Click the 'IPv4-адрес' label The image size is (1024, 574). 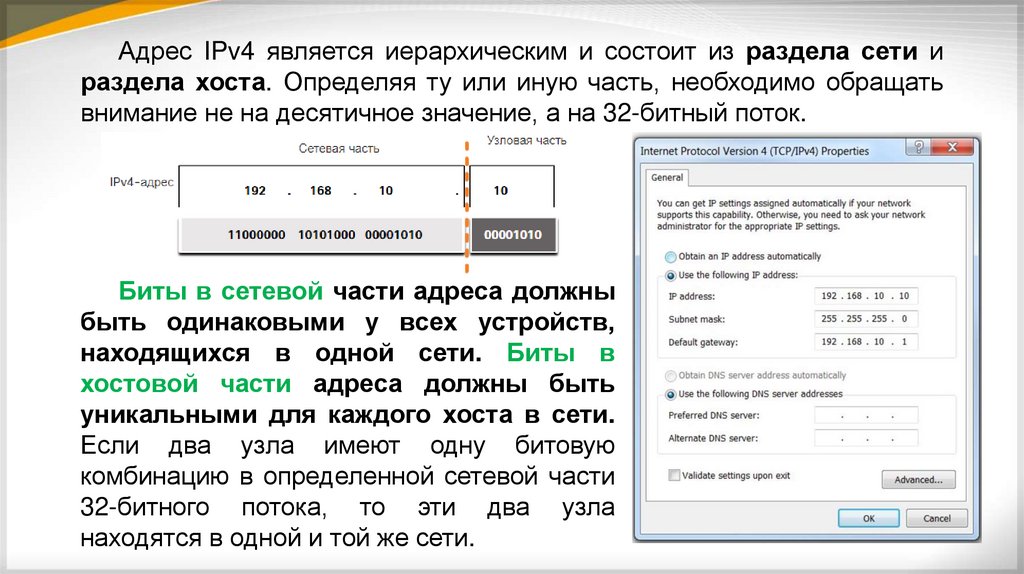[141, 182]
